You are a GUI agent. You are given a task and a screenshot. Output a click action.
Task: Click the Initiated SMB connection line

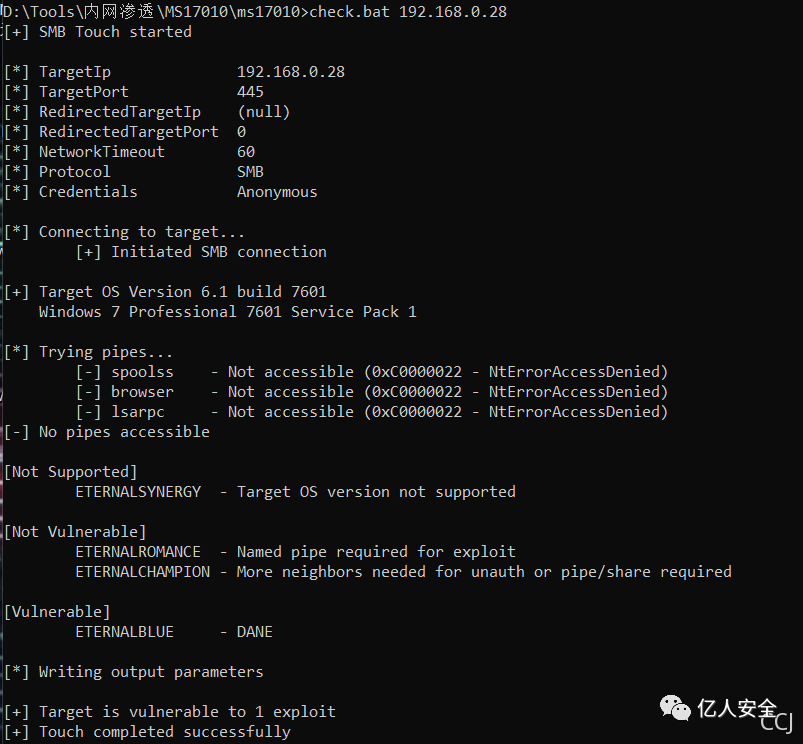(201, 252)
